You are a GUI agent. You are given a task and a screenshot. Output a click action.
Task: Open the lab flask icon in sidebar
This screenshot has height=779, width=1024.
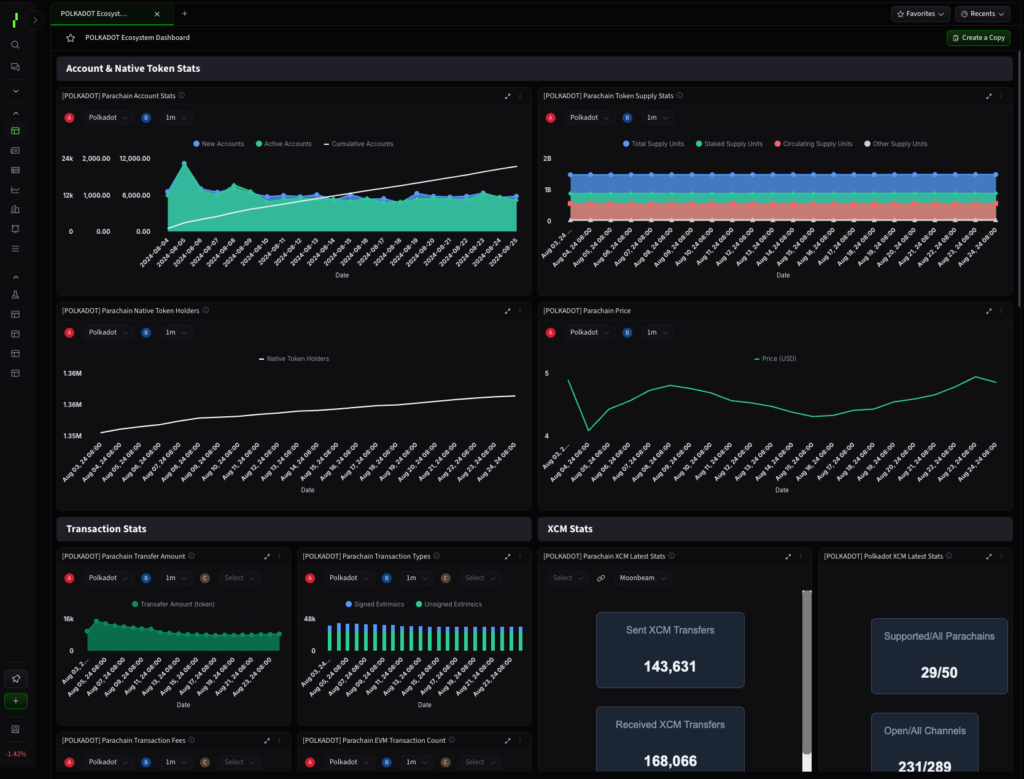coord(15,294)
